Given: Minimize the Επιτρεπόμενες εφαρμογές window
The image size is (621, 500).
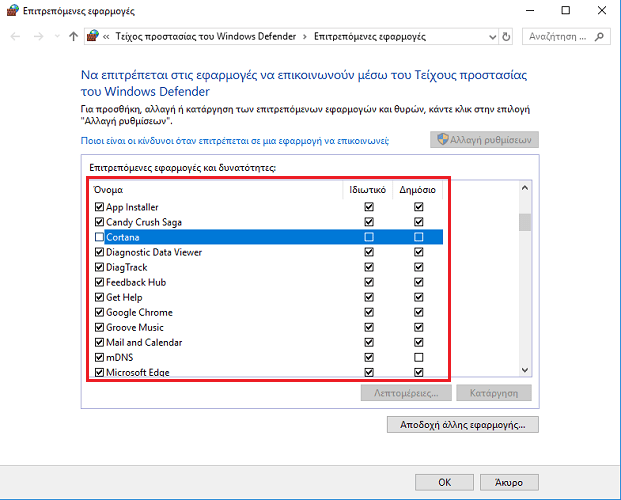Looking at the screenshot, I should click(530, 10).
